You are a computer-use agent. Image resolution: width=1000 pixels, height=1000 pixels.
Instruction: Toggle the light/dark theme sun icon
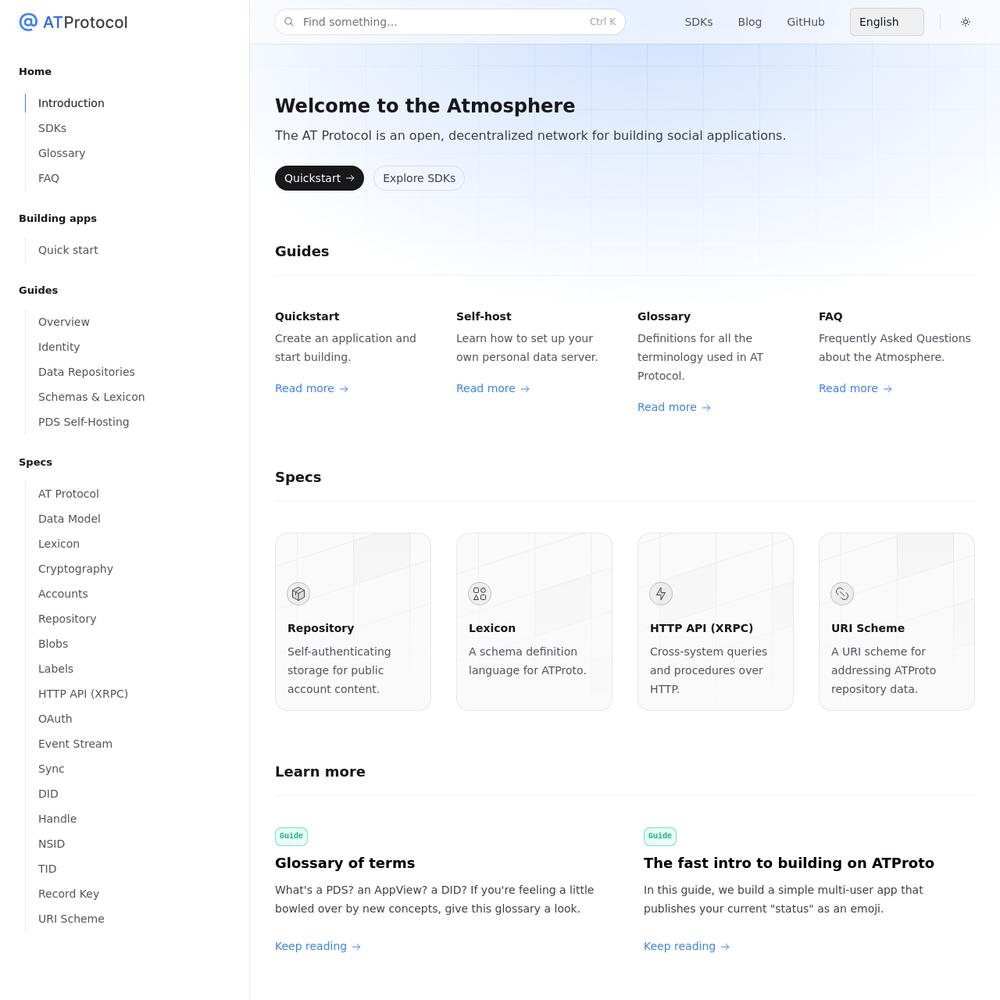tap(966, 22)
